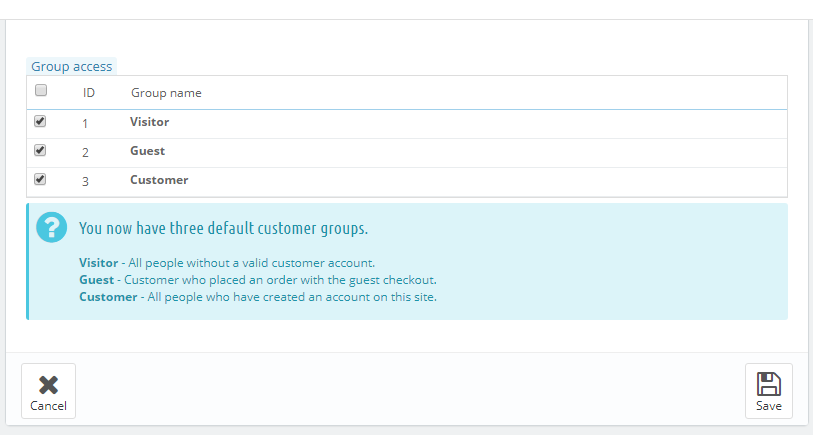The height and width of the screenshot is (435, 813).
Task: Uncheck the Customer group checkbox
Action: pos(40,179)
